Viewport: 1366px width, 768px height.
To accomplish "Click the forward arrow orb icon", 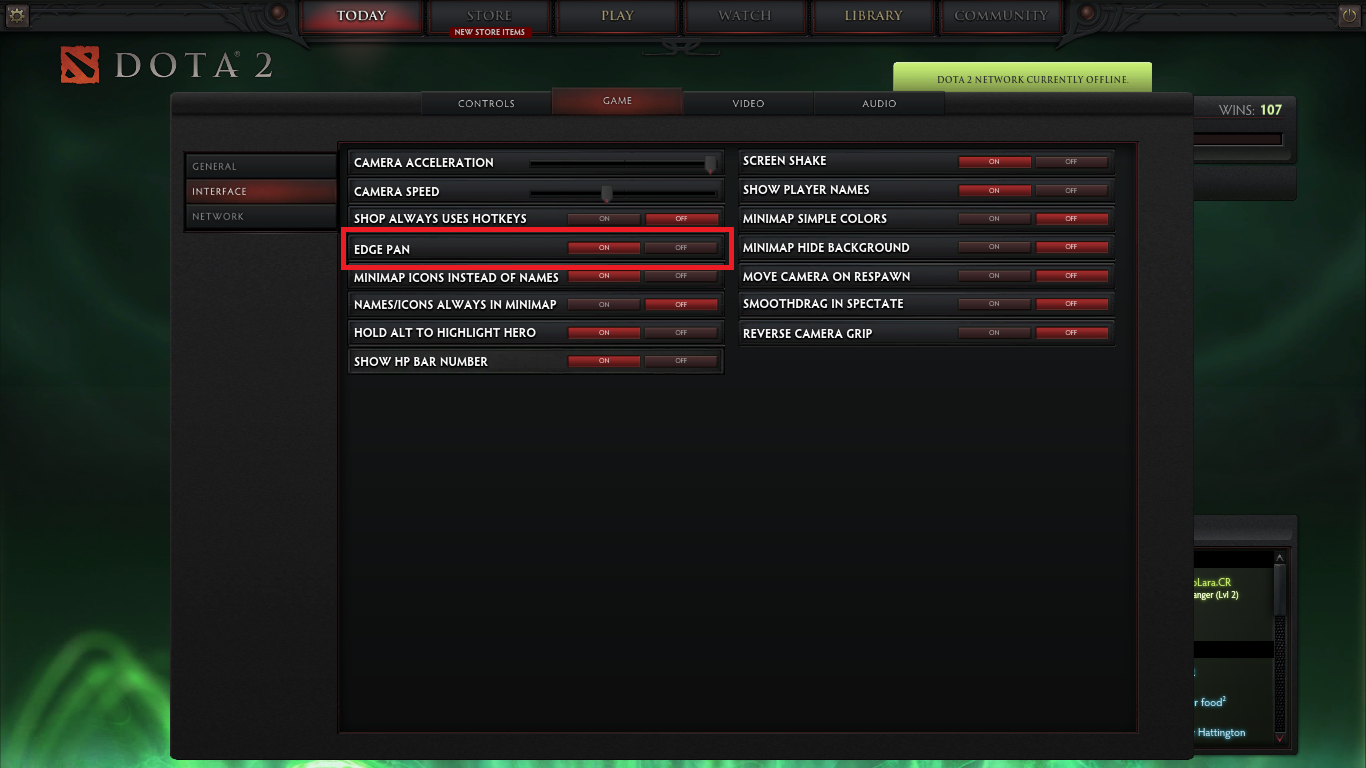I will (1087, 14).
